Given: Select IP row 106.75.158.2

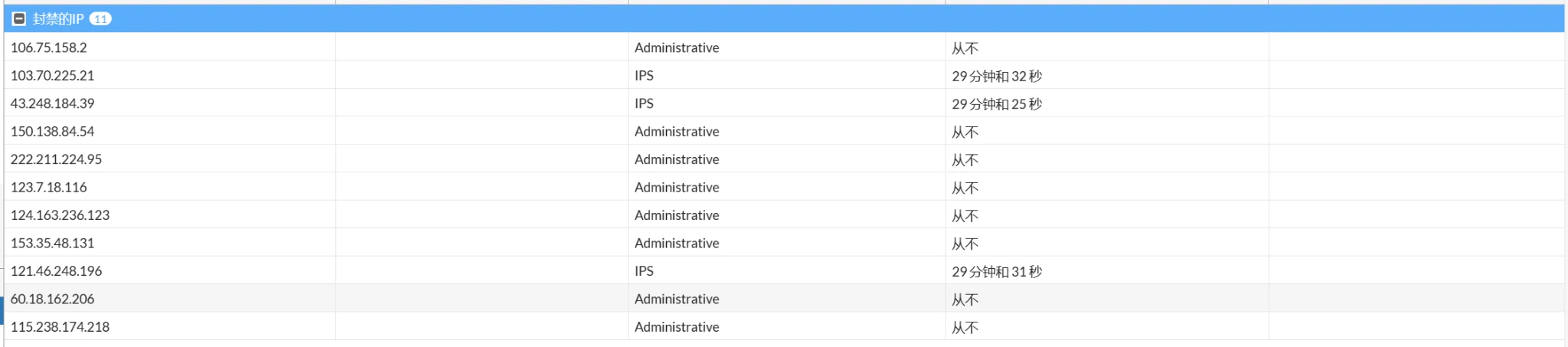Looking at the screenshot, I should pos(49,47).
